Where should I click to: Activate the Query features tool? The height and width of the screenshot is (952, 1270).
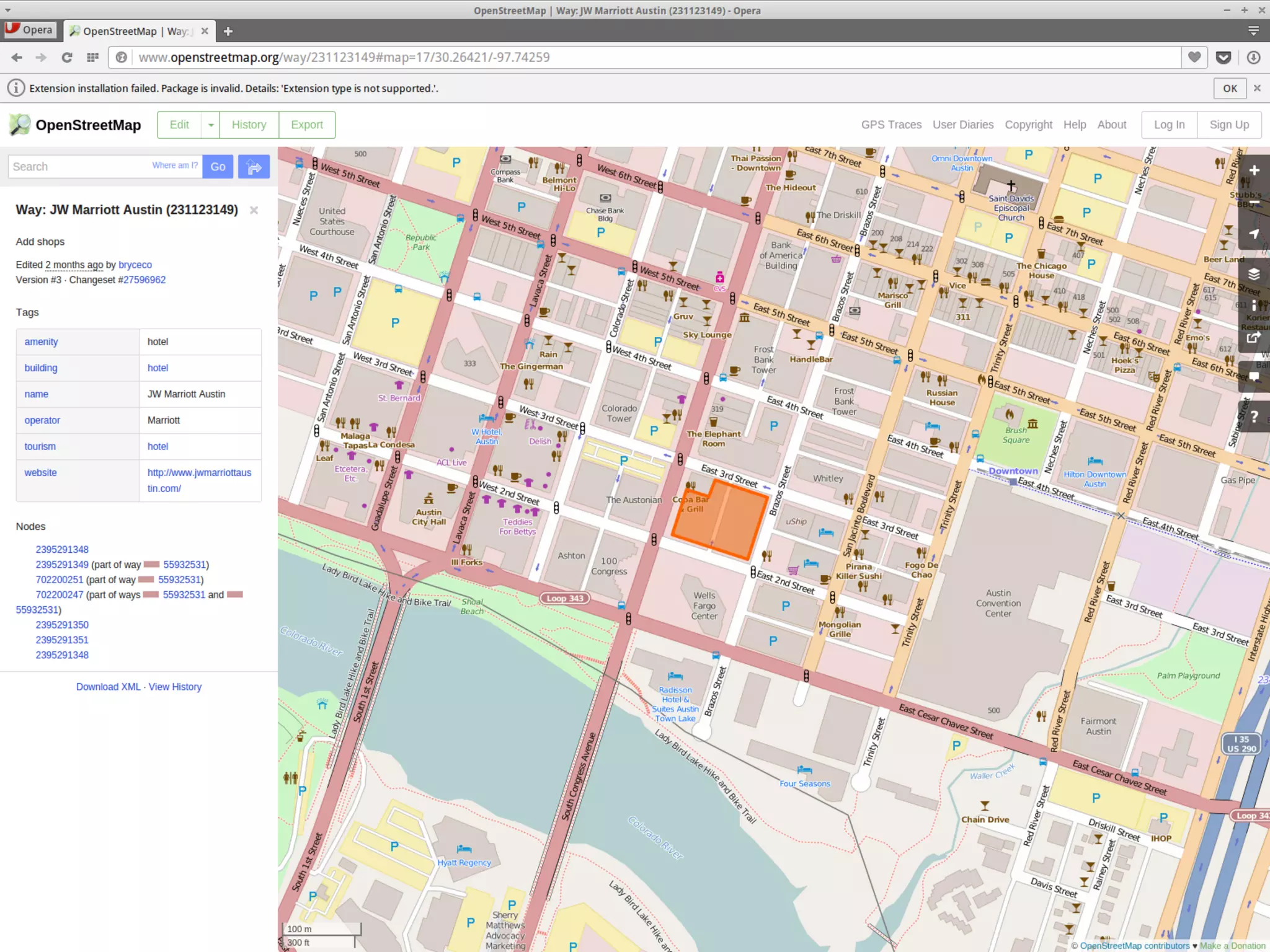1253,416
